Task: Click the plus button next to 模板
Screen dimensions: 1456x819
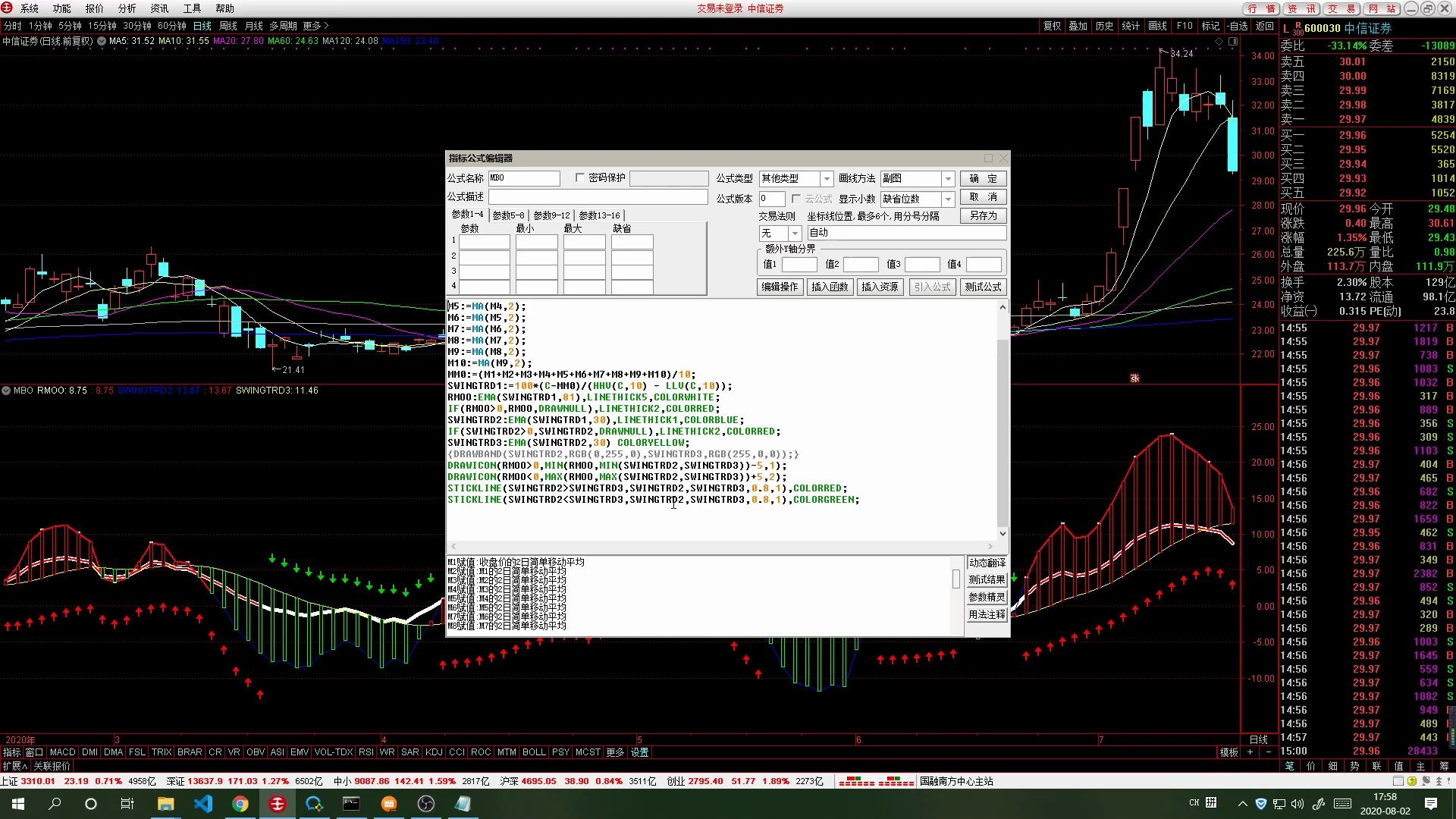Action: click(x=1250, y=752)
